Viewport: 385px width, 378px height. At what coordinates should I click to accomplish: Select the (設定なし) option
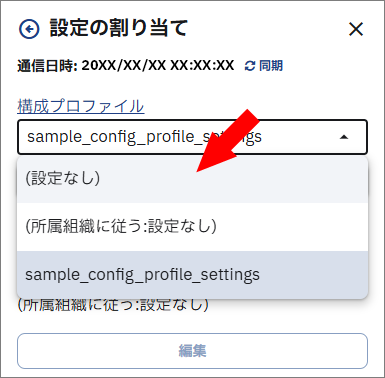192,179
